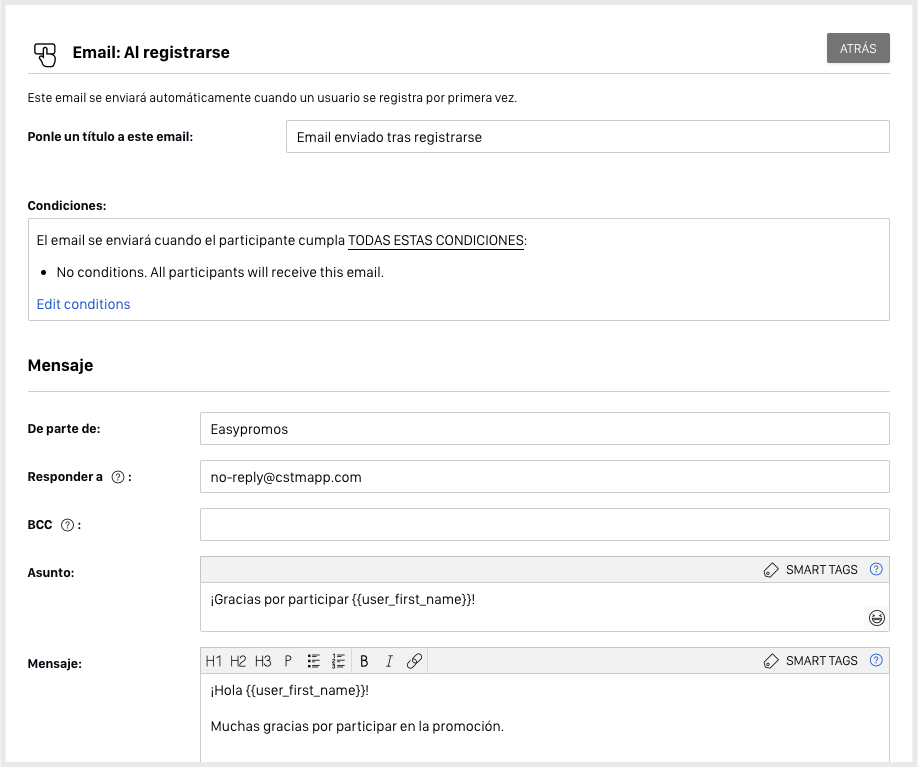Apply H2 heading format
Image resolution: width=918 pixels, height=767 pixels.
(238, 661)
